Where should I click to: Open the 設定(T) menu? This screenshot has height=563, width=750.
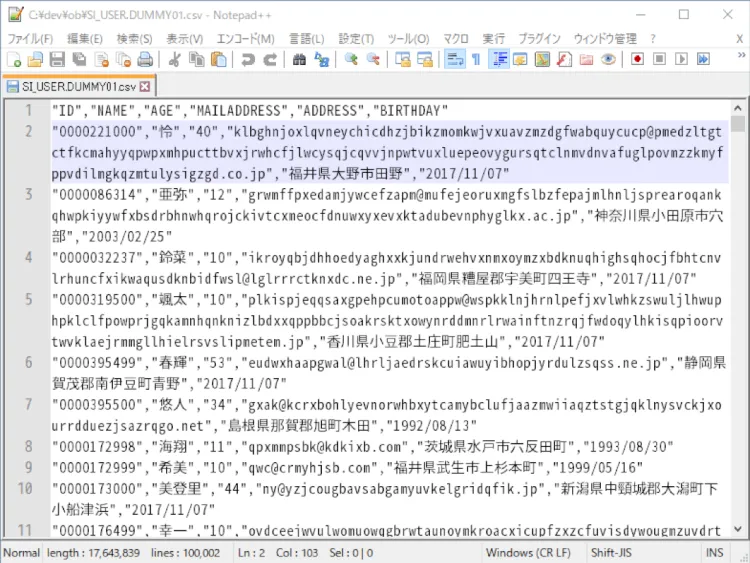coord(356,39)
